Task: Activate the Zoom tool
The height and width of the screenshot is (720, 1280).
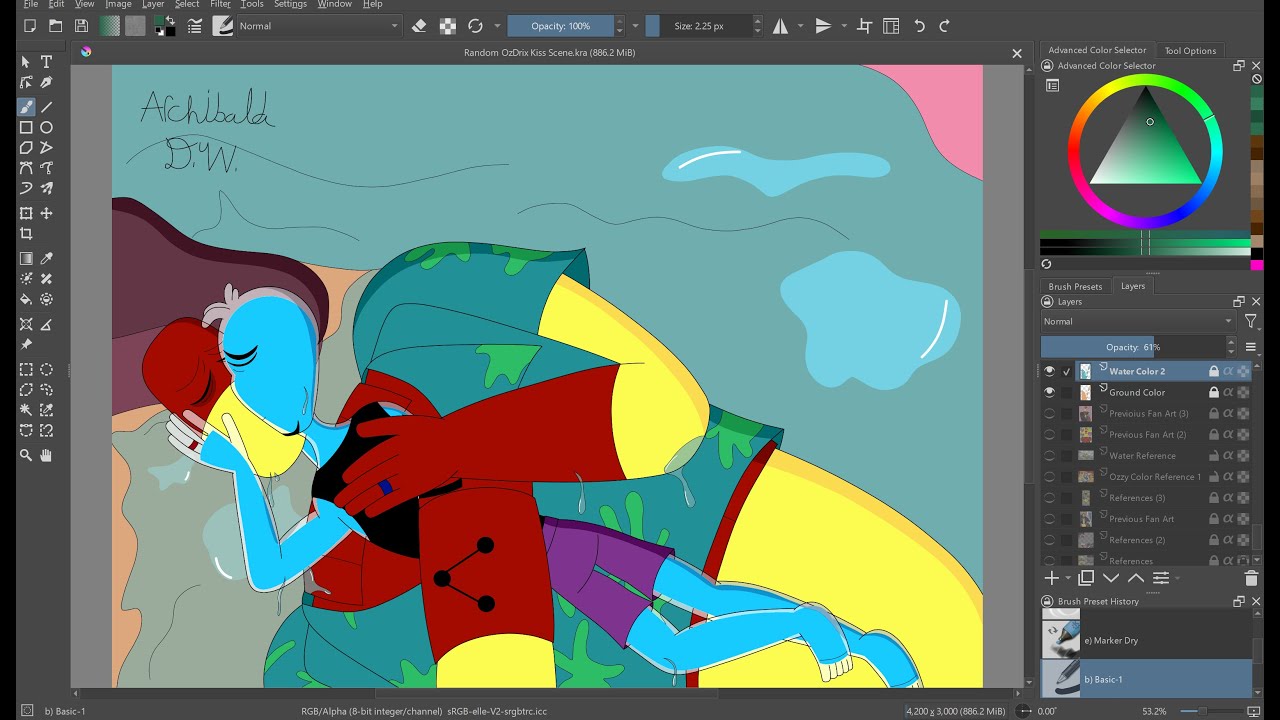Action: point(26,456)
